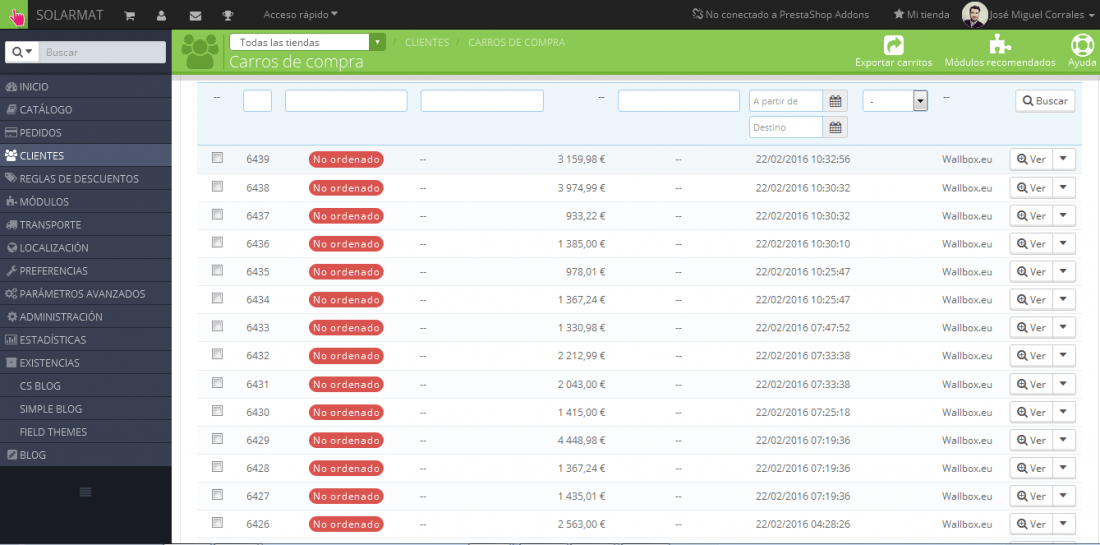View cart 6436 with Ver button
The height and width of the screenshot is (545, 1100).
[1031, 243]
